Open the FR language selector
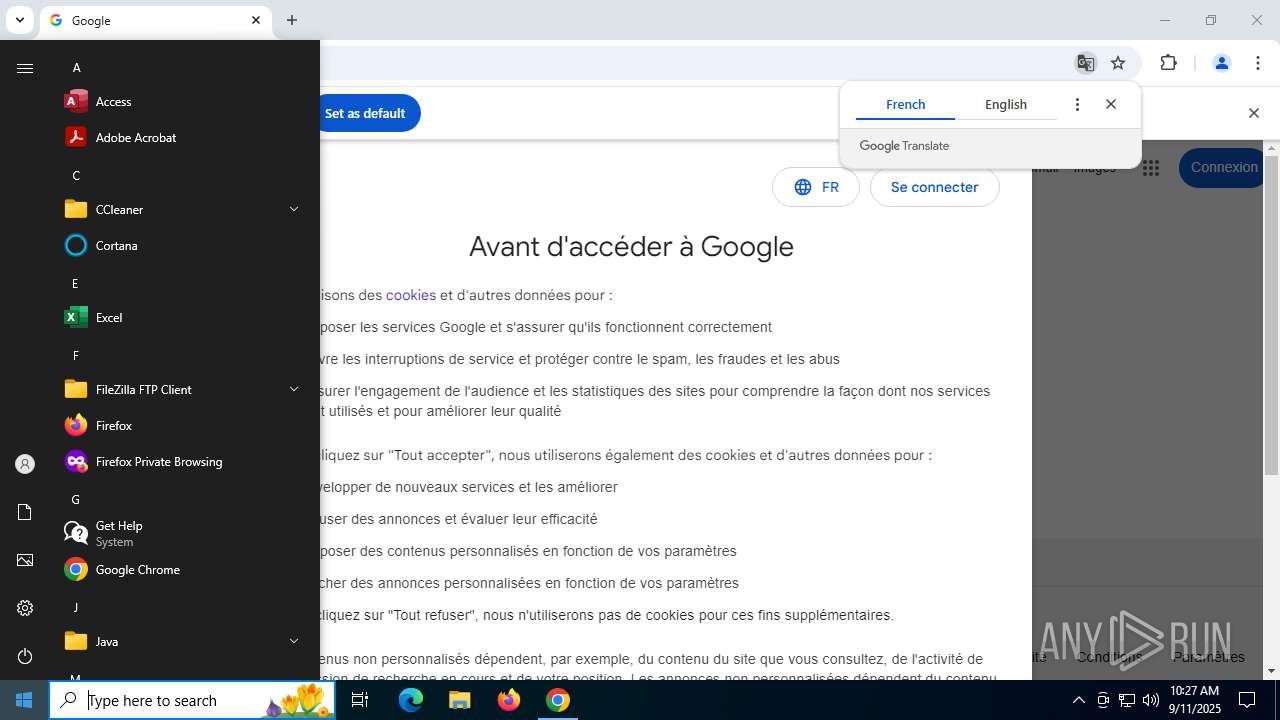 click(x=816, y=187)
